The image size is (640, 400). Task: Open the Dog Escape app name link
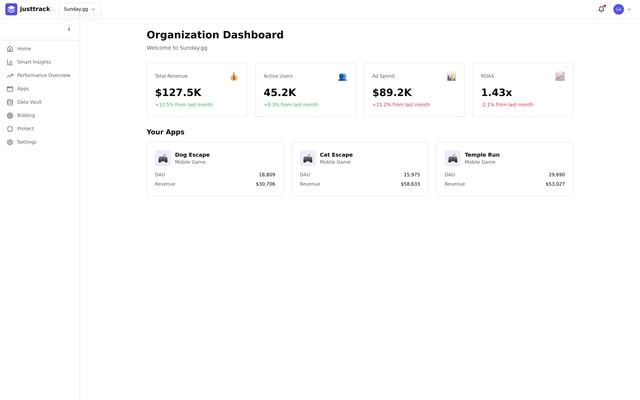tap(192, 155)
